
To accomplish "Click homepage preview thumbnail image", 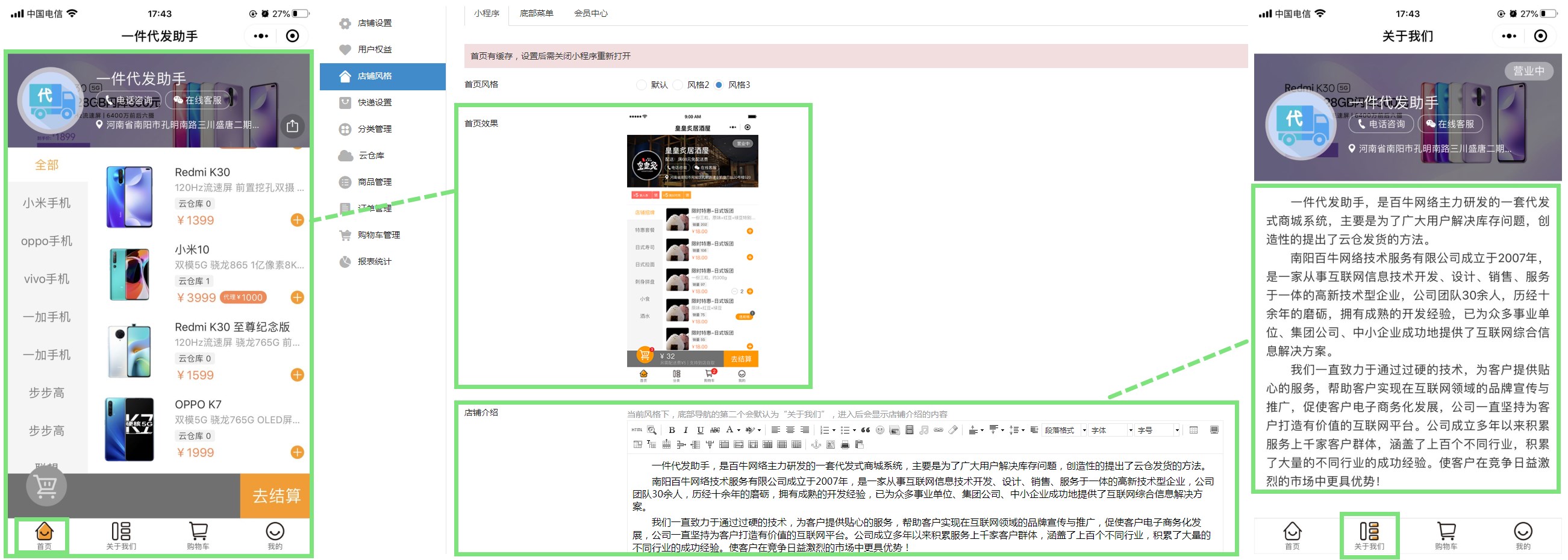I will 693,247.
